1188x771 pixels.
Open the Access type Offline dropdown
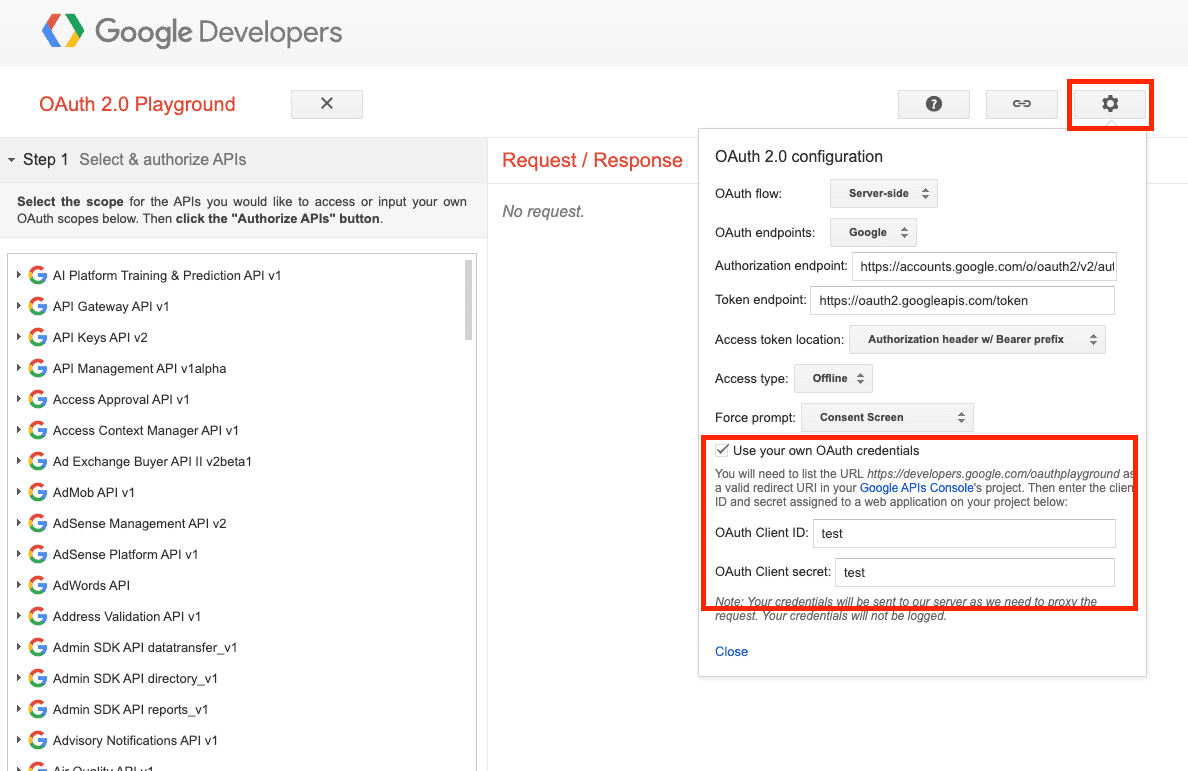click(x=833, y=378)
